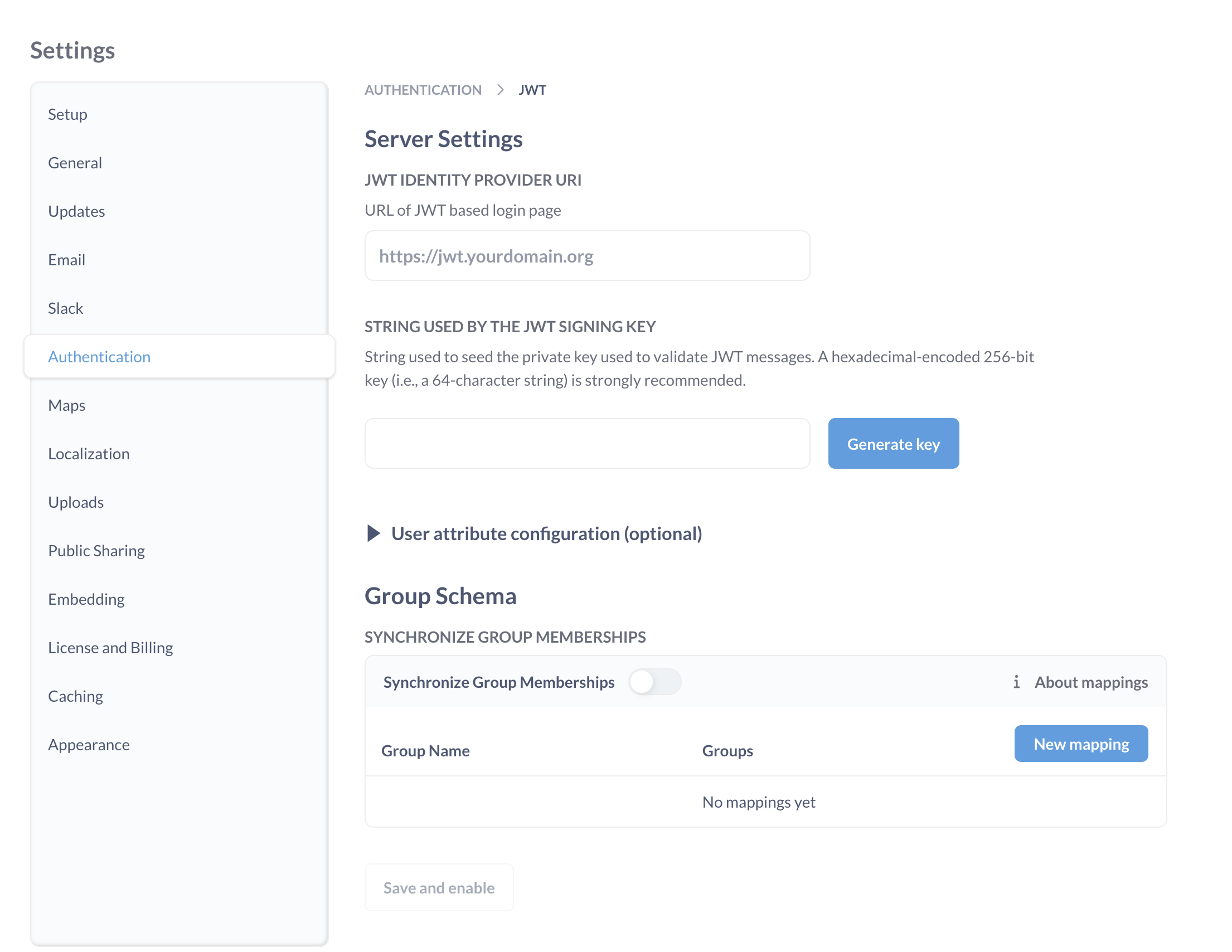The width and height of the screenshot is (1232, 952).
Task: Open the Public Sharing settings section
Action: 96,551
